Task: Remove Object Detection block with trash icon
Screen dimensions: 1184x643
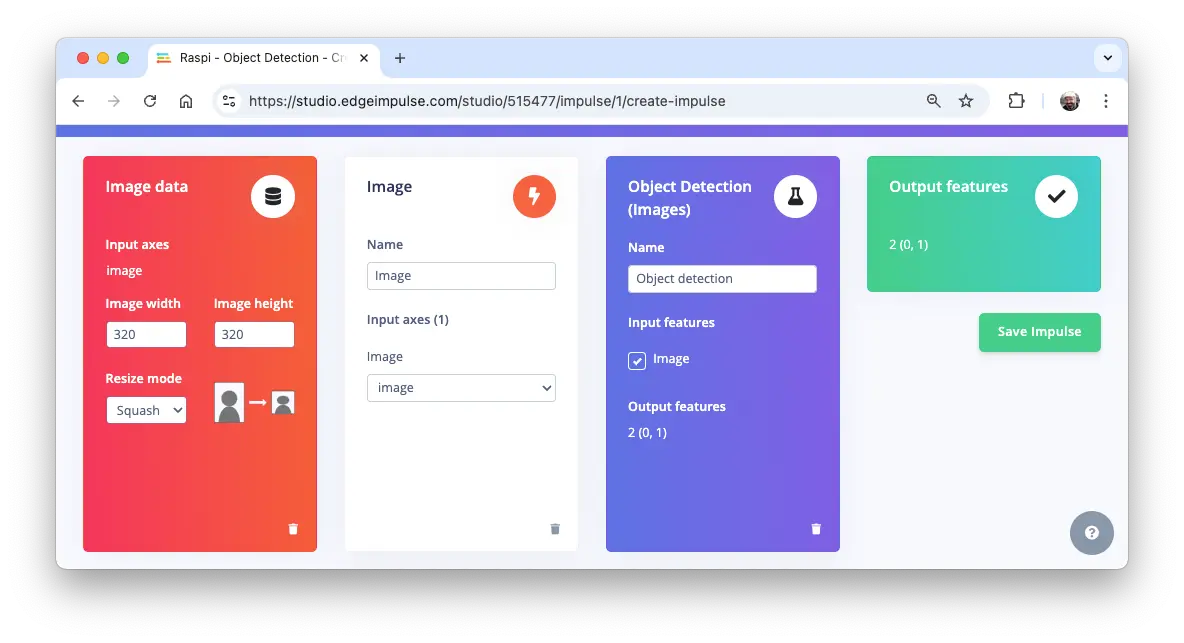Action: pyautogui.click(x=816, y=529)
